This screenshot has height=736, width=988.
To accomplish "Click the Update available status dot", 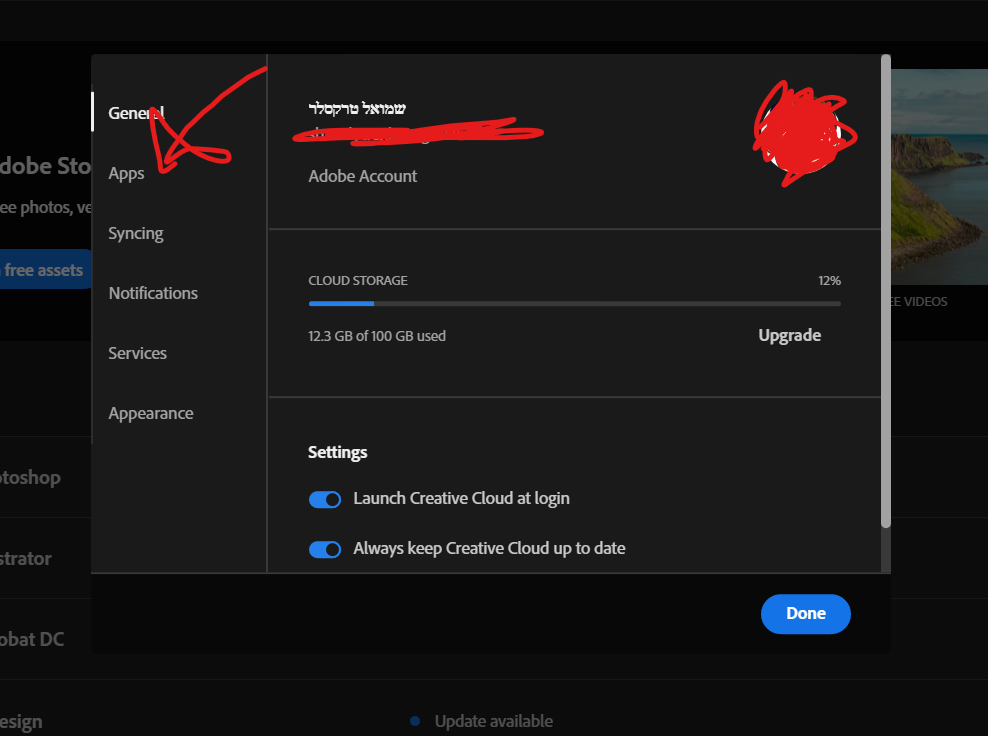I will pos(415,721).
